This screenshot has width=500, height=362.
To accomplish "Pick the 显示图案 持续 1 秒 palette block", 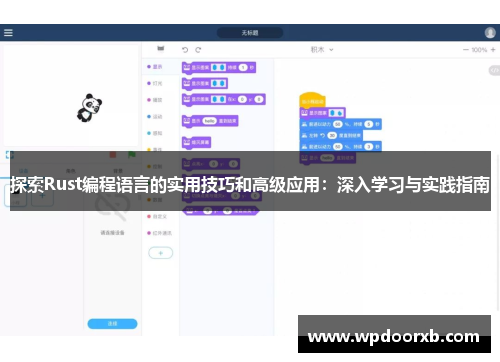I will tap(219, 68).
